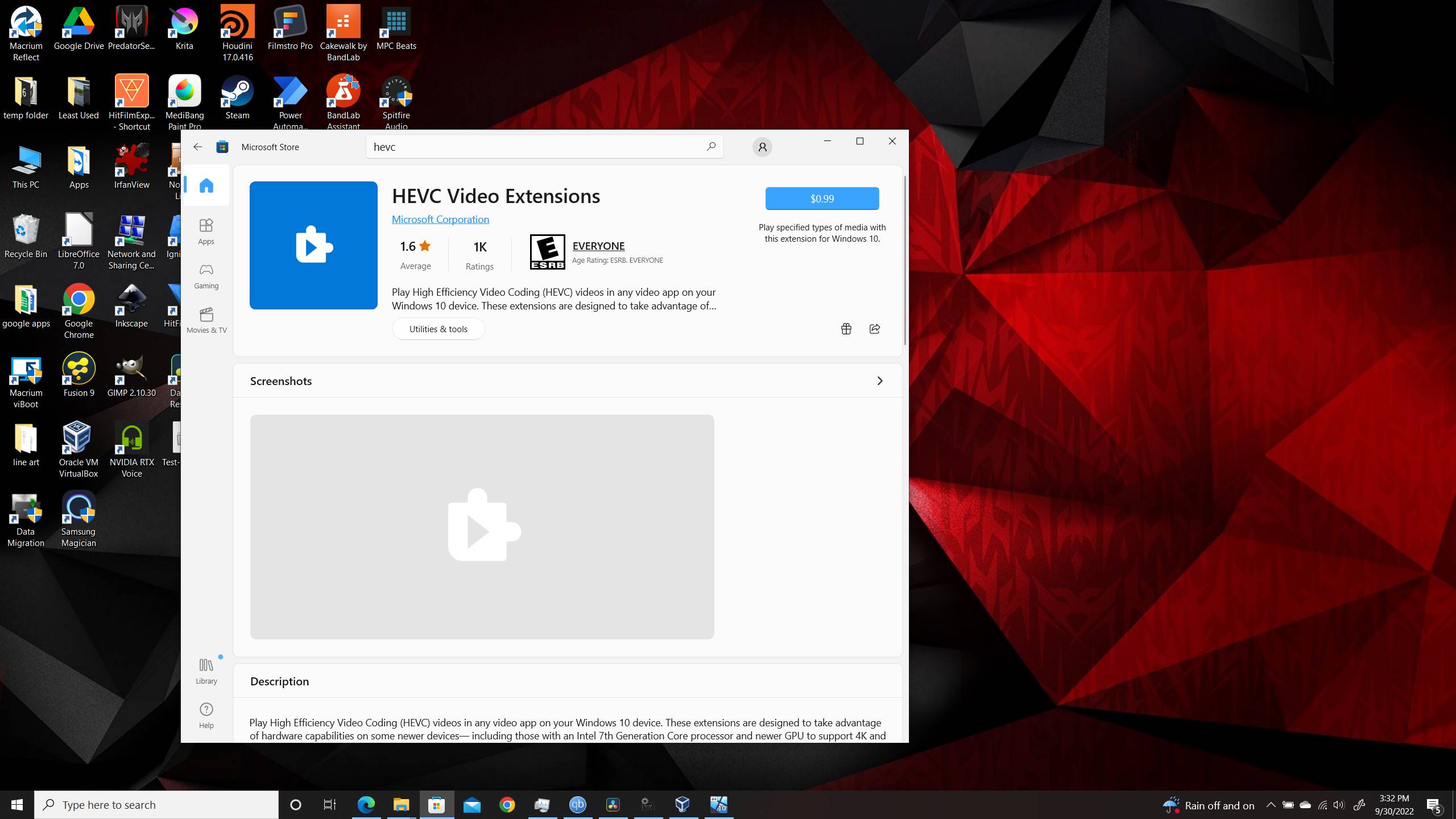The image size is (1456, 819).
Task: Click the search magnifier icon
Action: pyautogui.click(x=711, y=147)
